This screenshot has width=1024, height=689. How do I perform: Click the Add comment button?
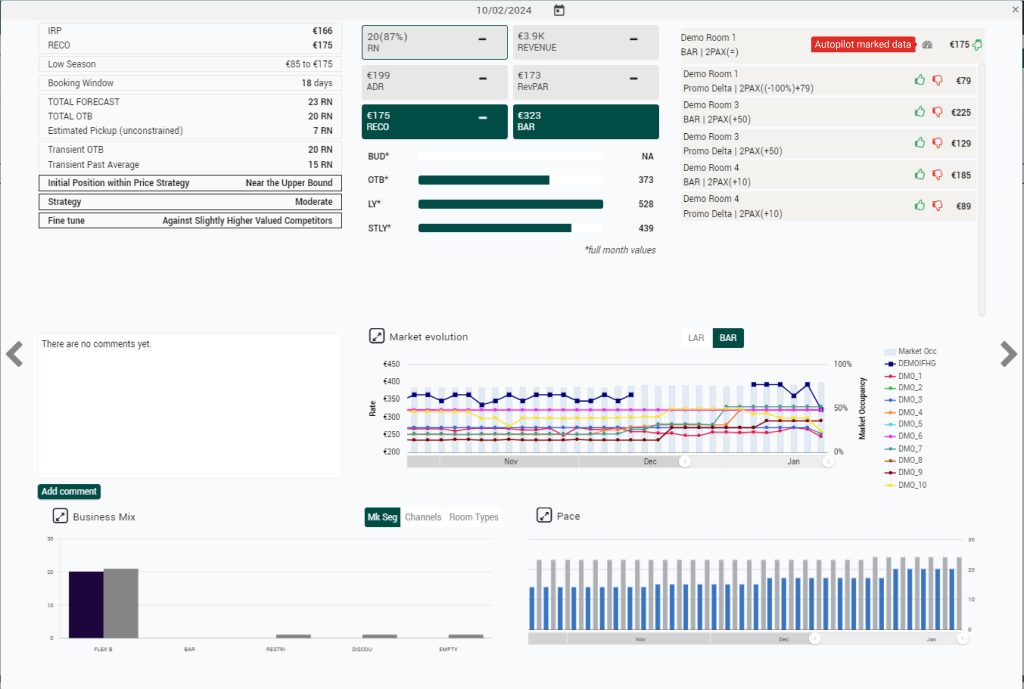click(x=69, y=491)
